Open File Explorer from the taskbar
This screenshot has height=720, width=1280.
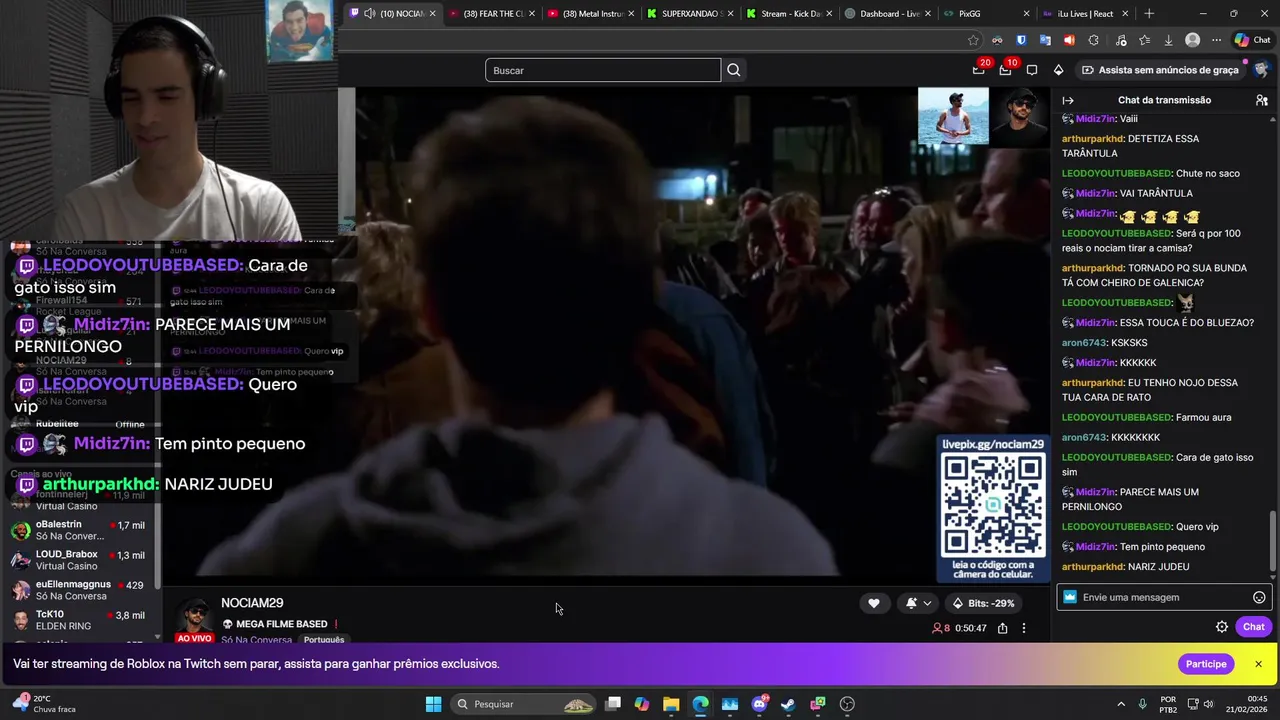click(671, 704)
